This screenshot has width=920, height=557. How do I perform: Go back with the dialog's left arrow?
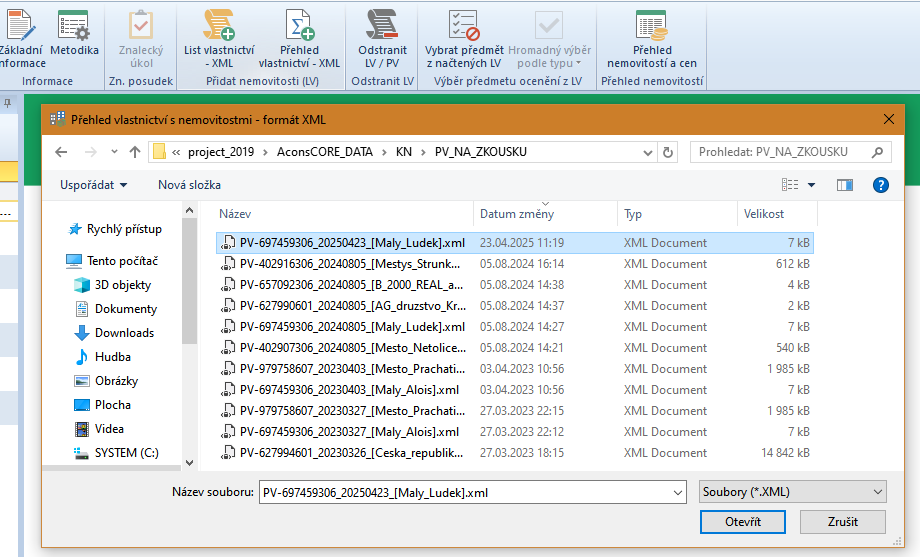pos(61,152)
